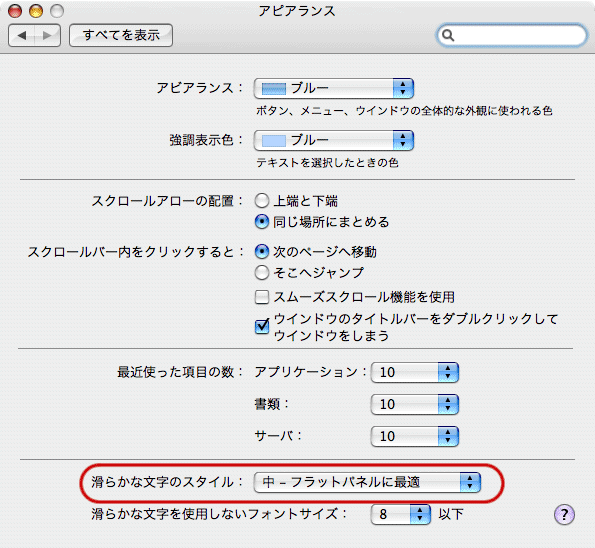
Task: Open the サーバ recent items count dropdown
Action: click(x=414, y=436)
